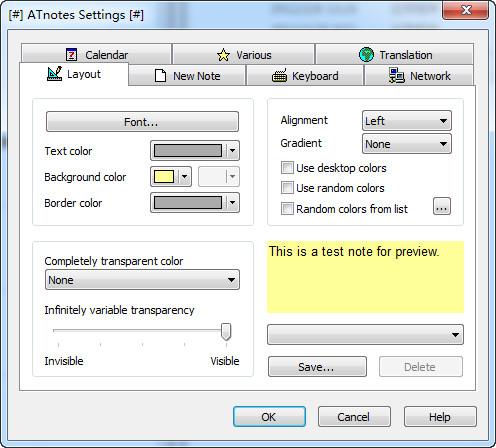Go to the Translation tab
The height and width of the screenshot is (448, 496).
(x=394, y=54)
